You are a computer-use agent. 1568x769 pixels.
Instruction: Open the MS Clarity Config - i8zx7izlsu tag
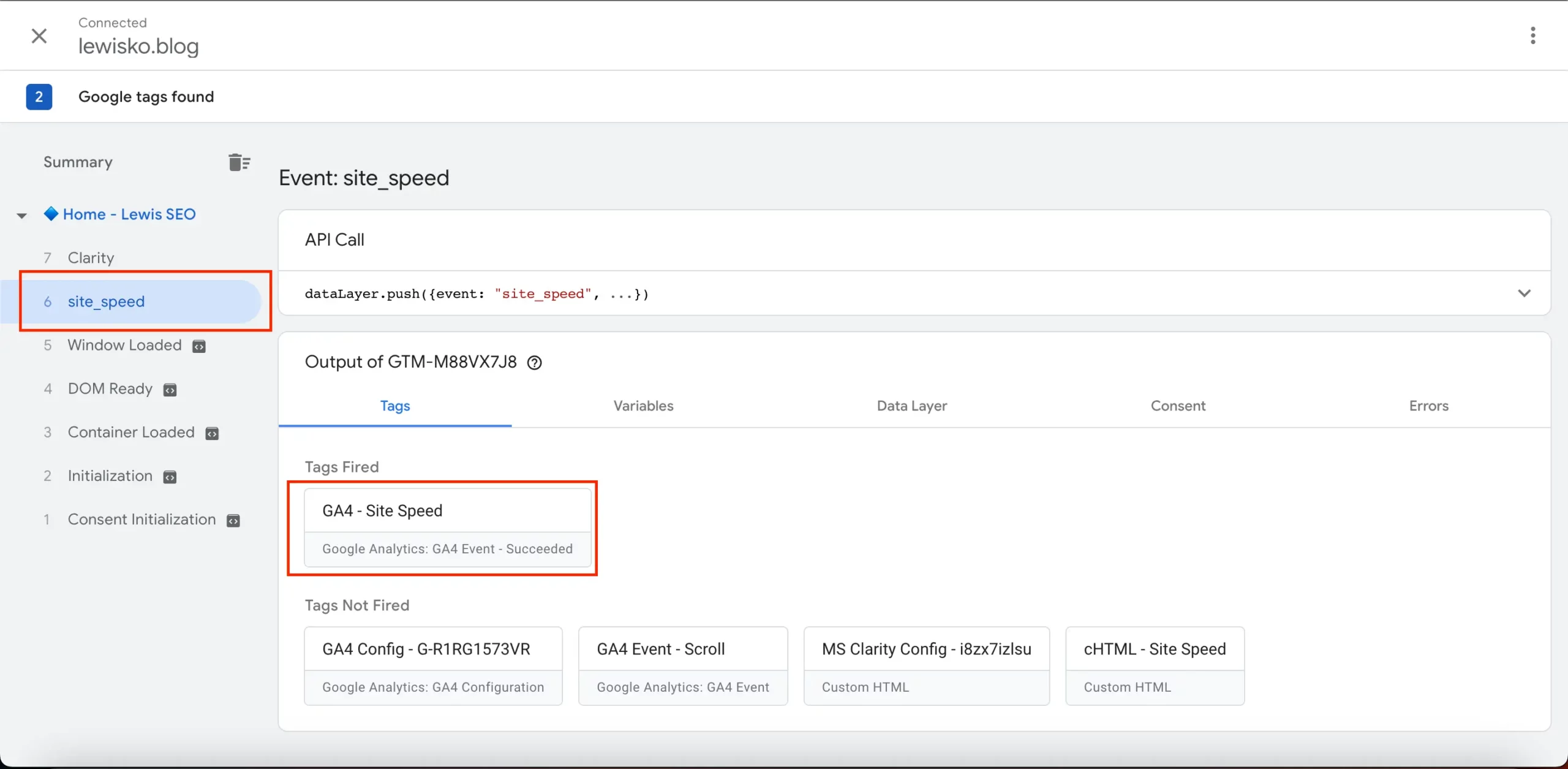click(x=927, y=666)
